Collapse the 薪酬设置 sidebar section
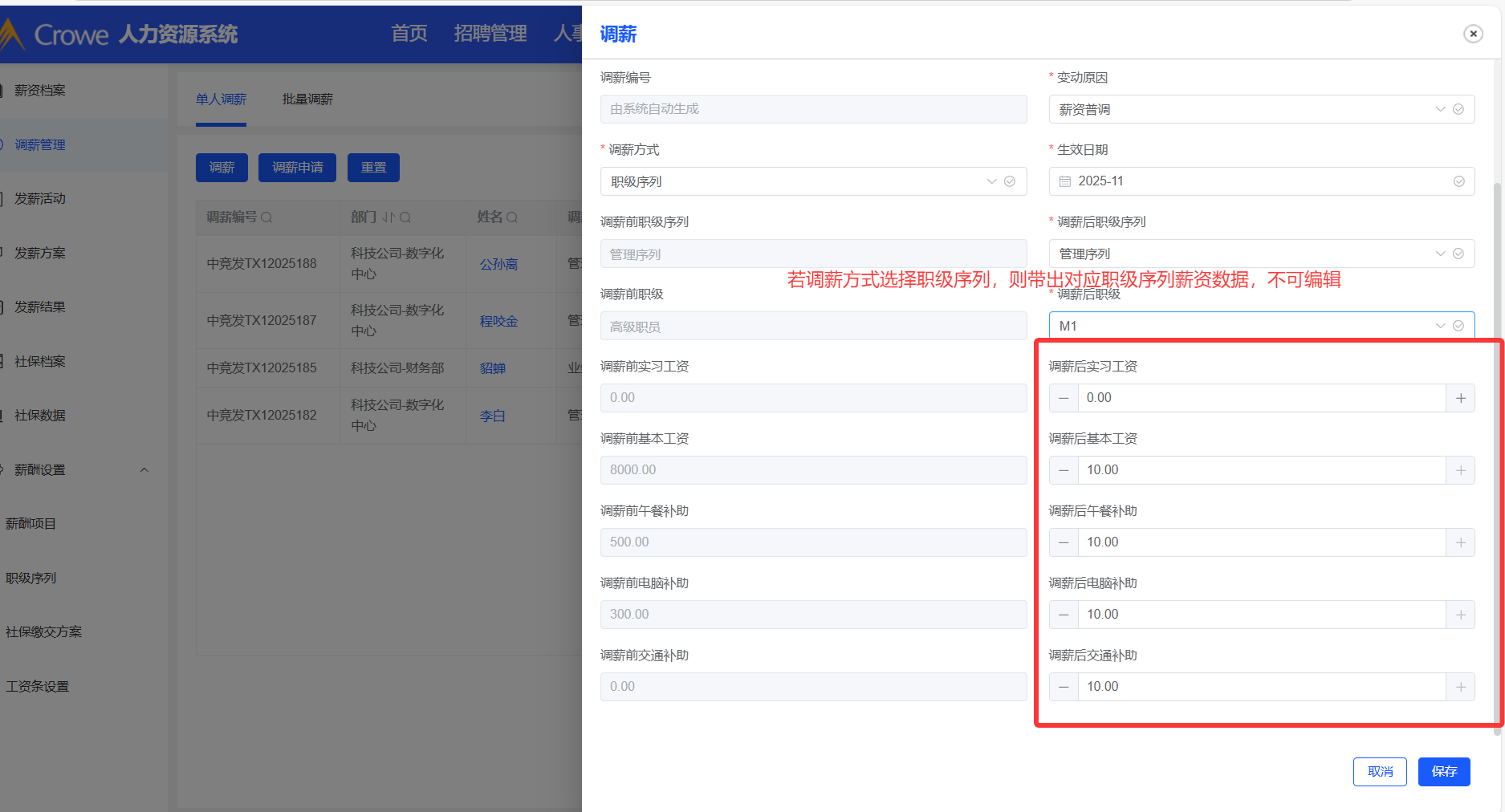The width and height of the screenshot is (1505, 812). tap(144, 470)
